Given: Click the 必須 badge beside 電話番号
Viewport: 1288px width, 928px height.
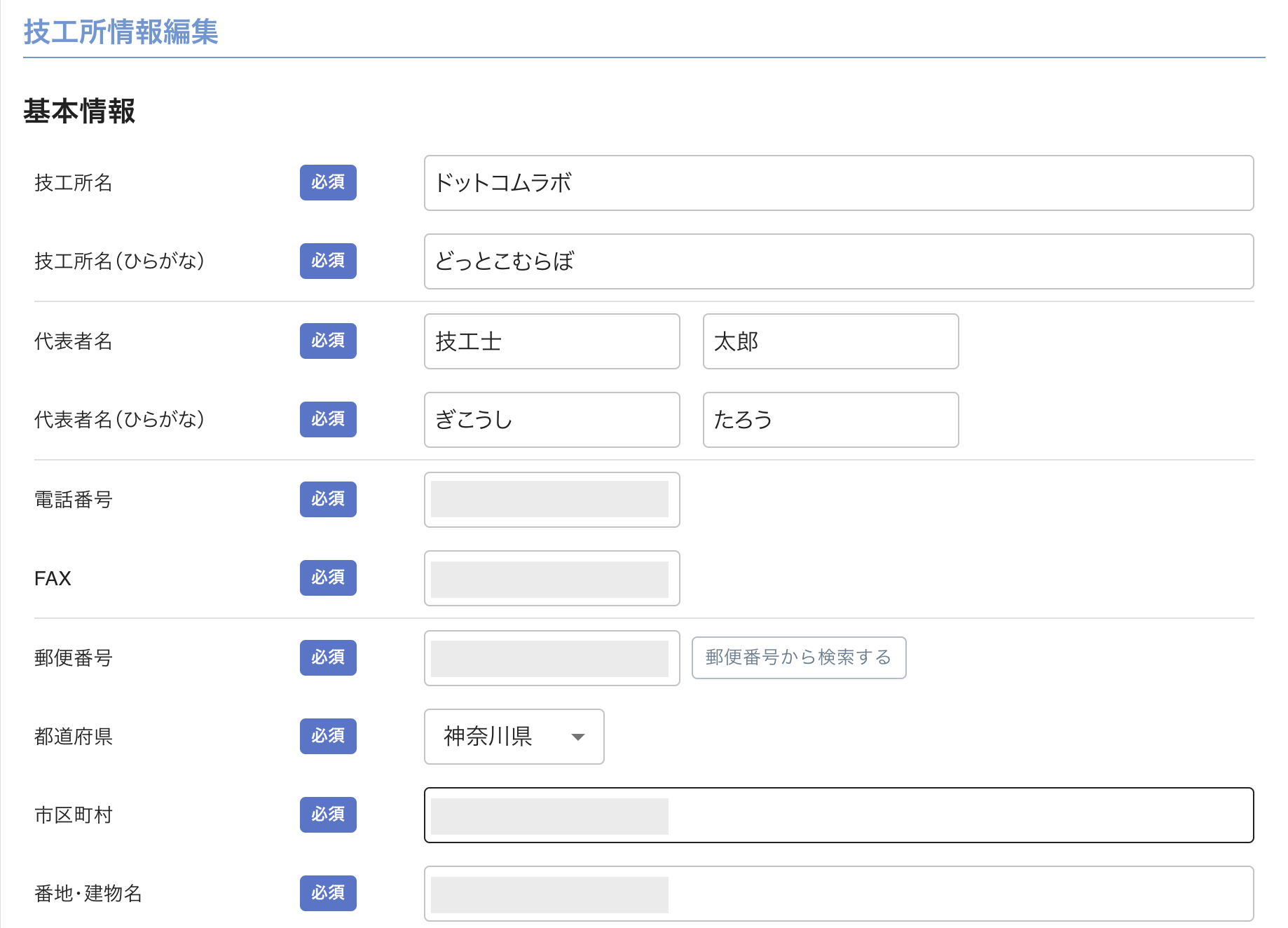Looking at the screenshot, I should point(328,500).
